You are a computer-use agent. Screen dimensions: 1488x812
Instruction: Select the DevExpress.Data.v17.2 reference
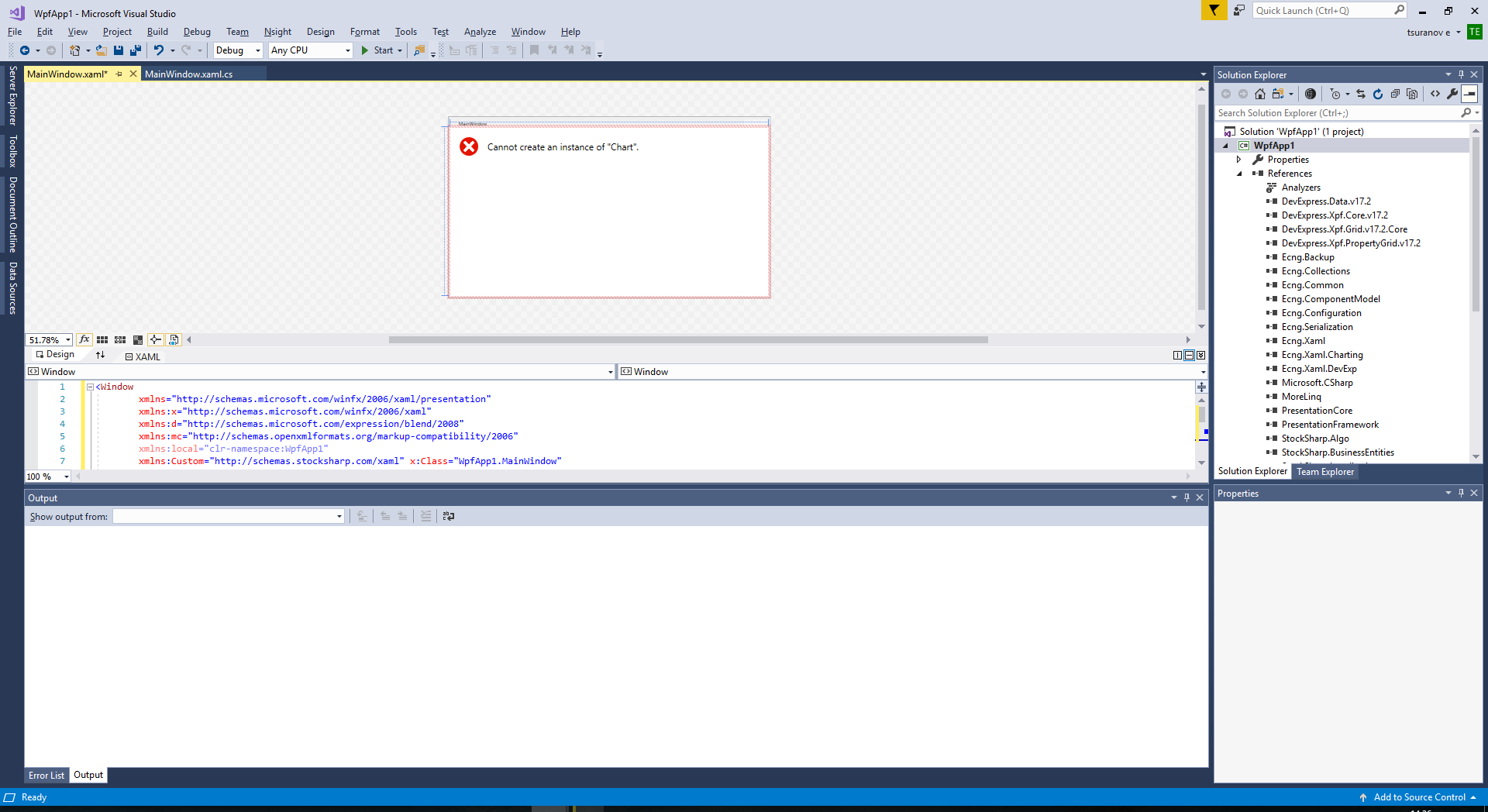[x=1326, y=201]
